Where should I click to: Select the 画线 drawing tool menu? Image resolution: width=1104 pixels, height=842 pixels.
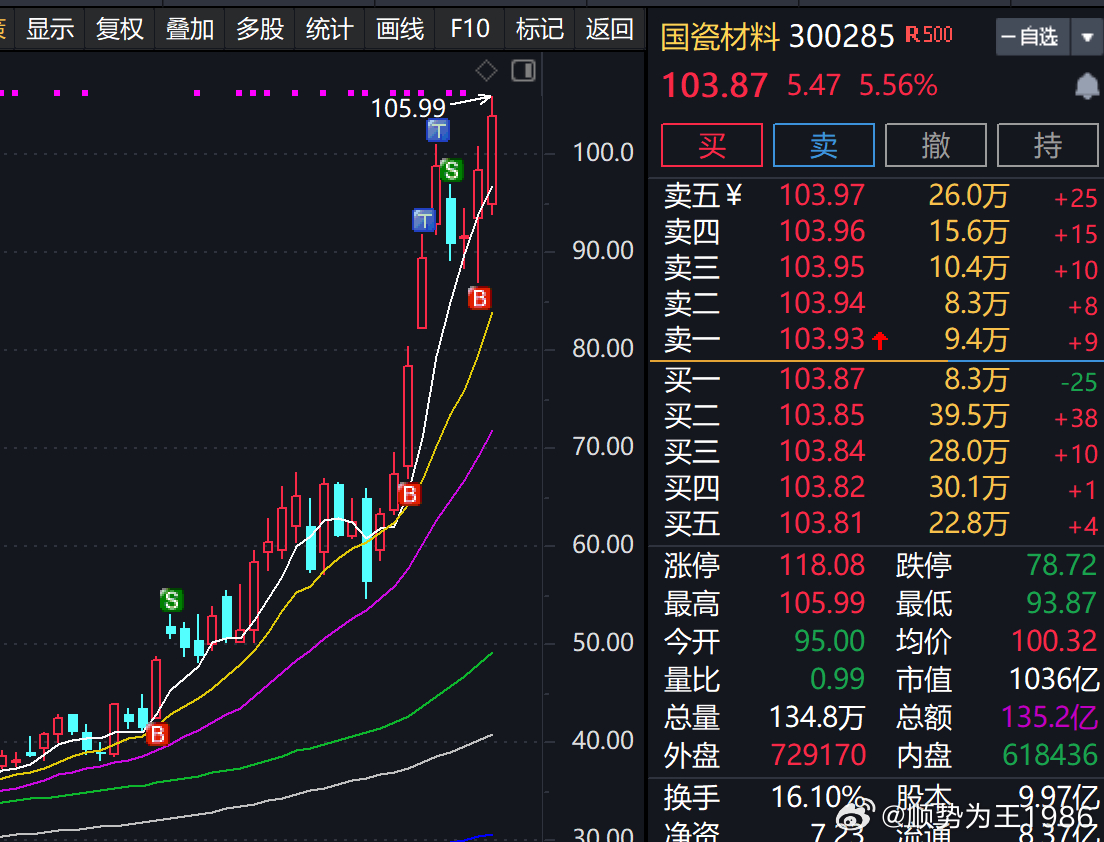pos(400,29)
